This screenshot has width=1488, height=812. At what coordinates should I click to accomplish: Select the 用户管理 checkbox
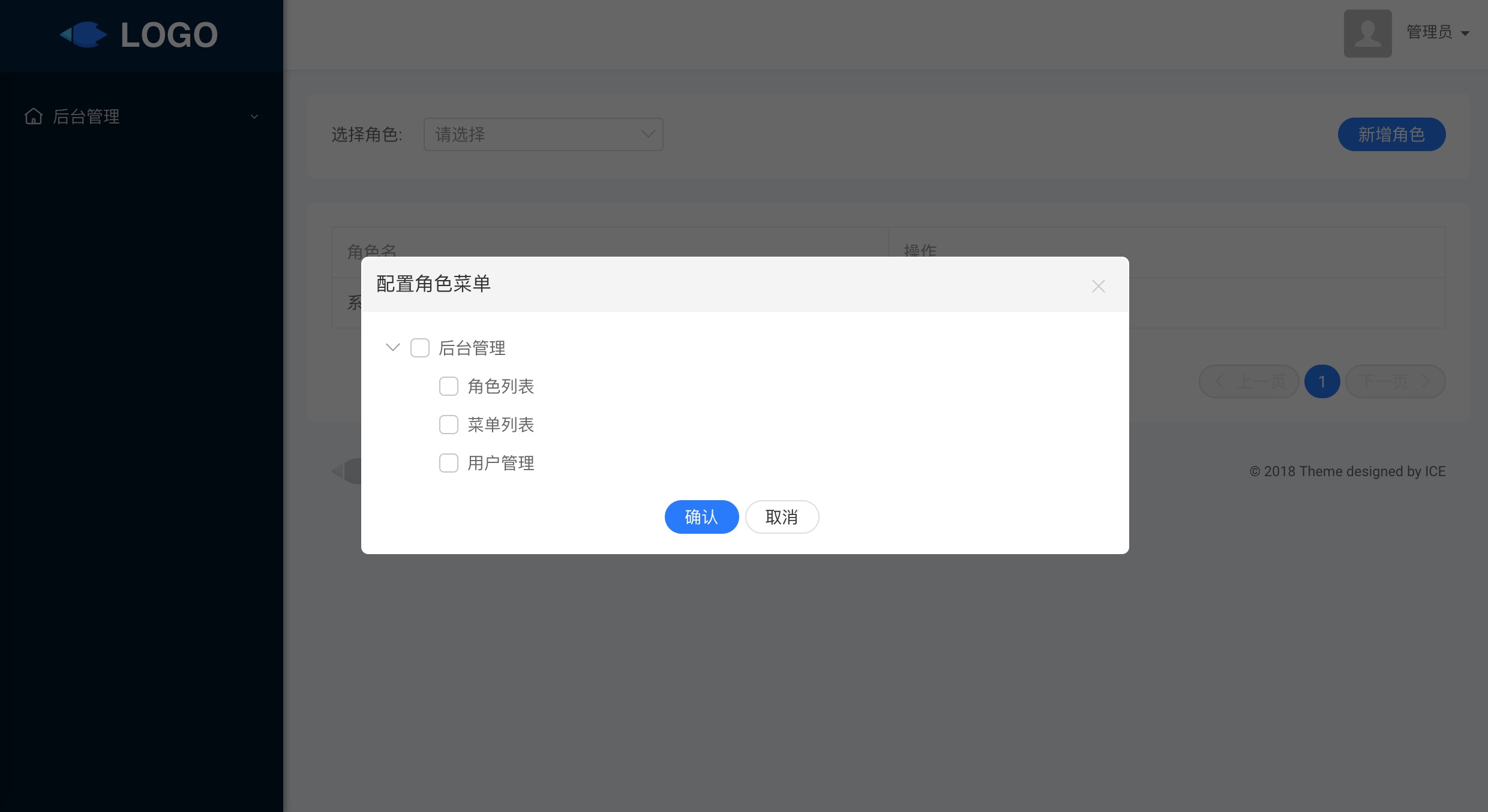point(448,463)
